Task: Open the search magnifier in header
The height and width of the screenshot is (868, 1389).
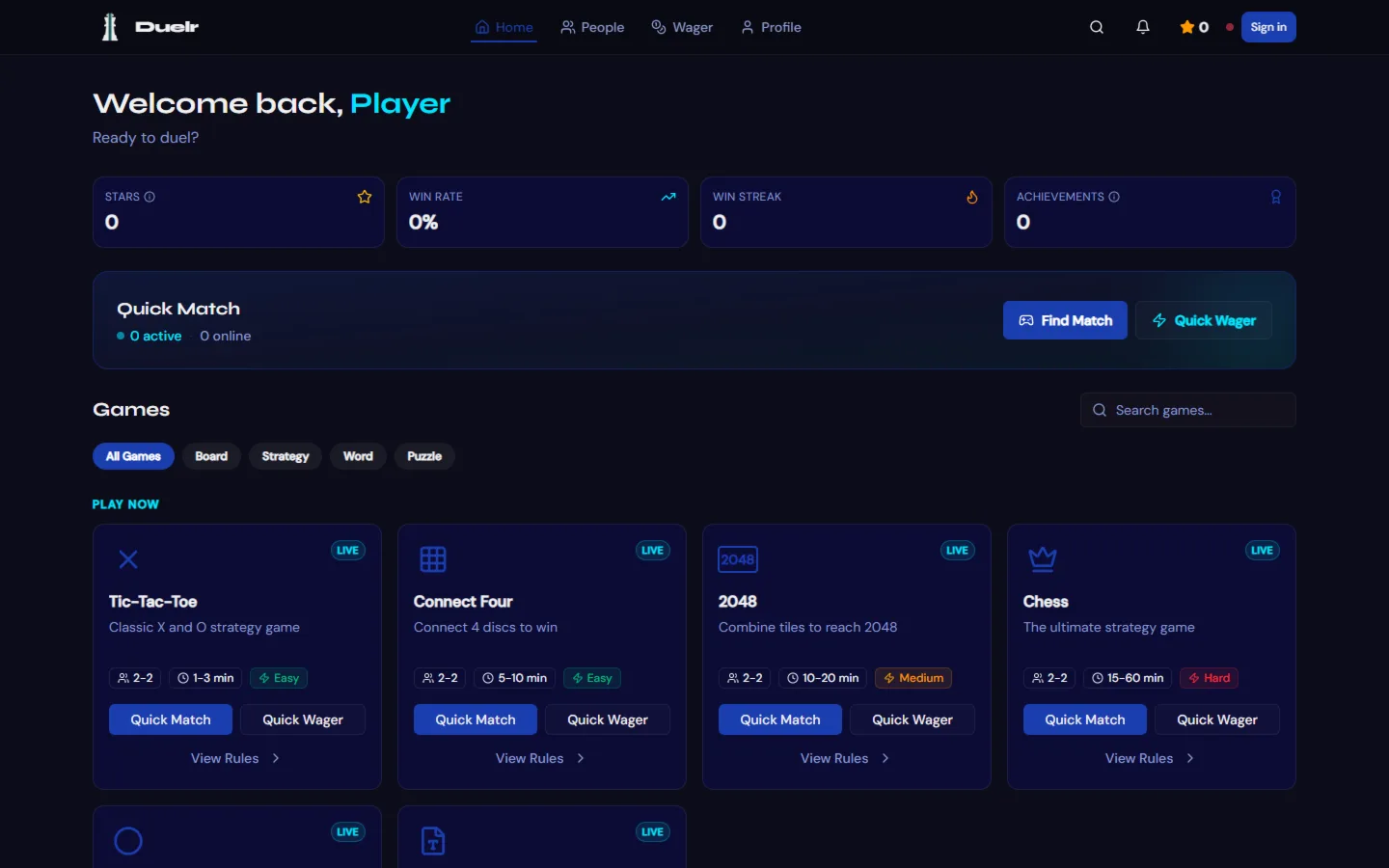Action: click(1097, 27)
